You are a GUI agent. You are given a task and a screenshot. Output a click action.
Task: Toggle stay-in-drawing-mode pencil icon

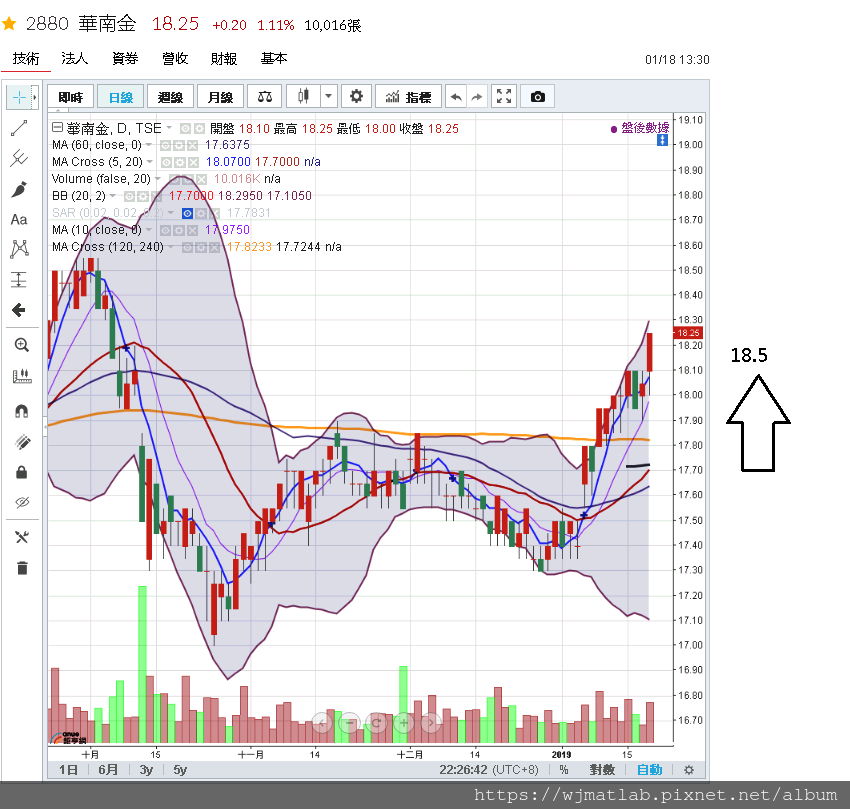tap(22, 442)
